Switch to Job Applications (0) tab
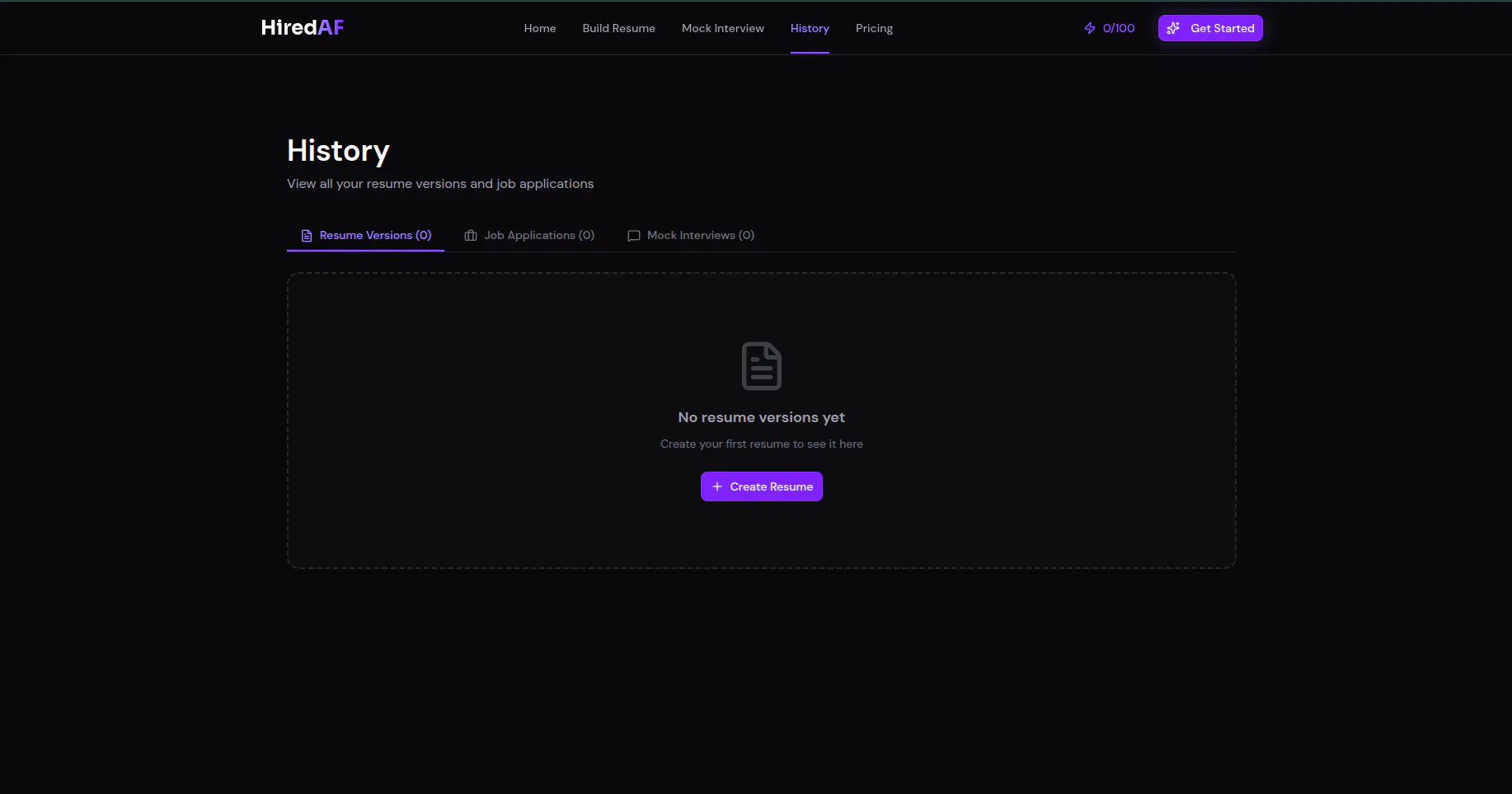The image size is (1512, 794). click(529, 235)
